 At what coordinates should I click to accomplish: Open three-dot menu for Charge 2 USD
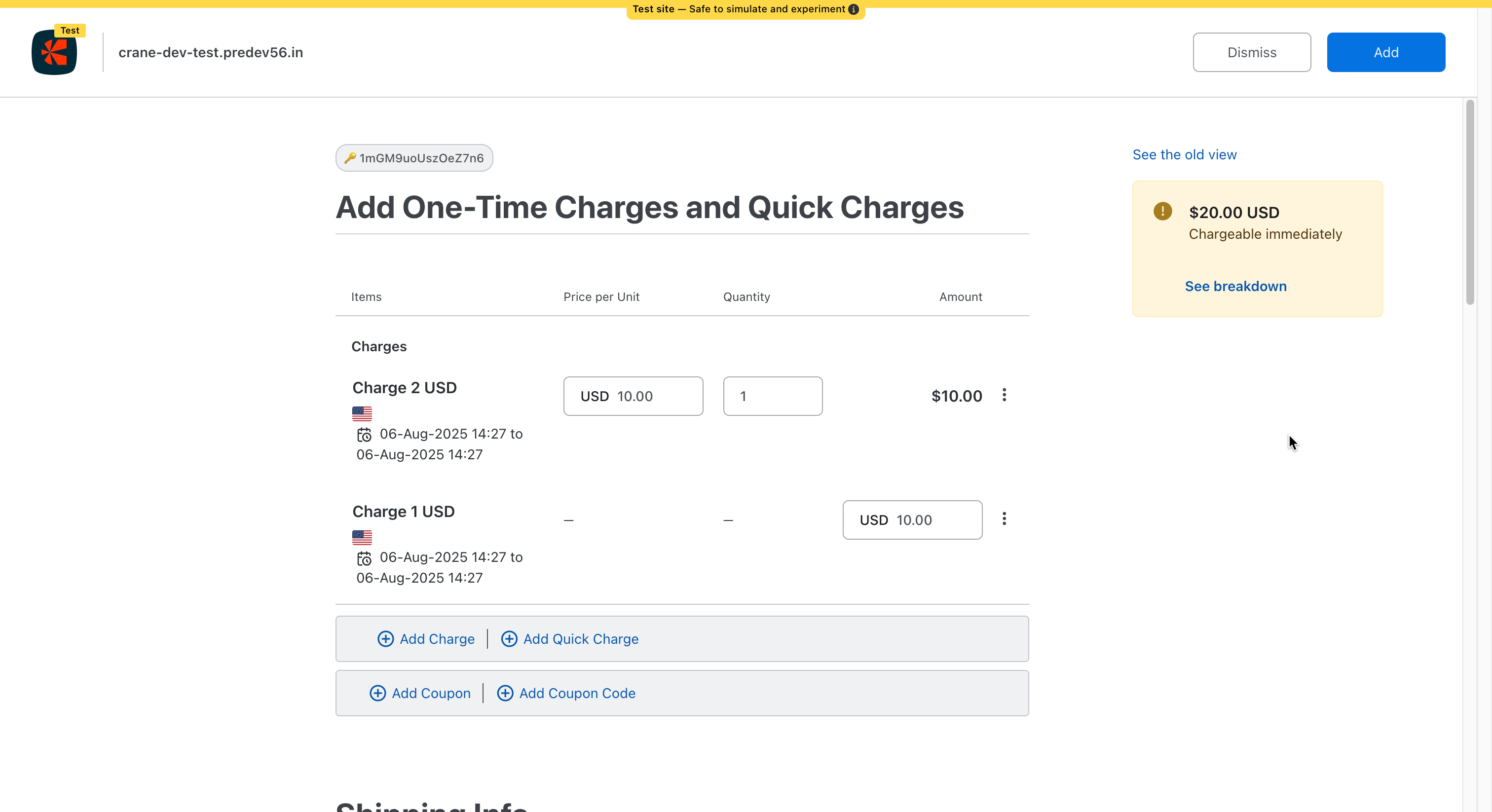click(x=1004, y=395)
